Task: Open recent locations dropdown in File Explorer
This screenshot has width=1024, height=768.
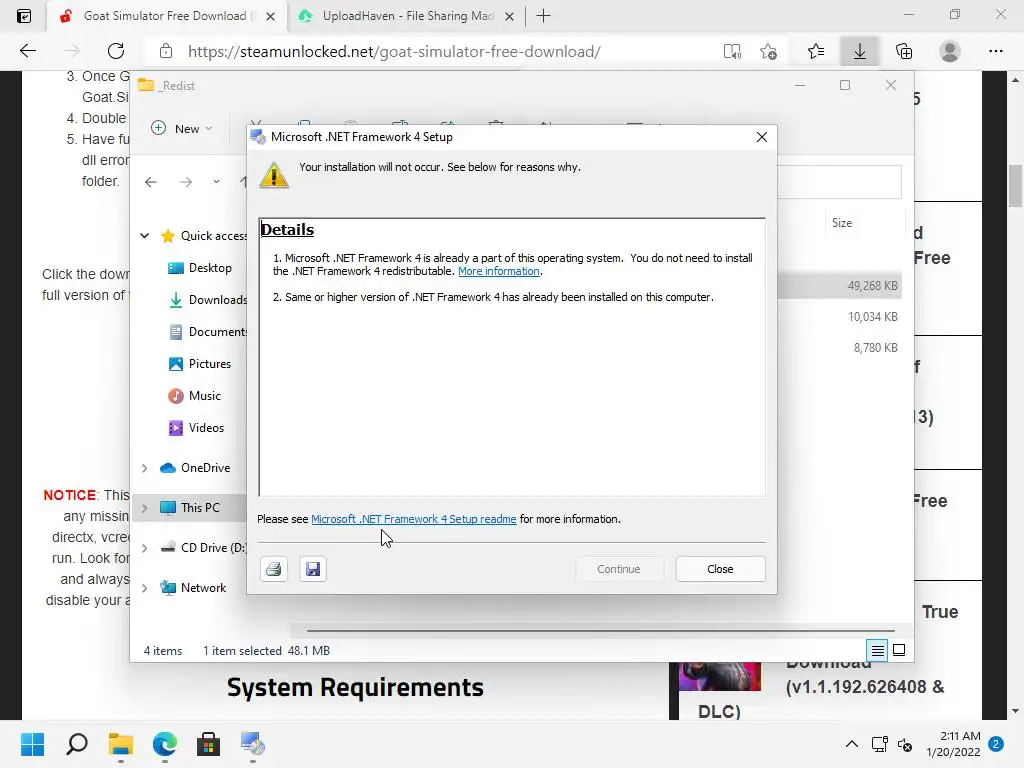Action: pos(216,182)
